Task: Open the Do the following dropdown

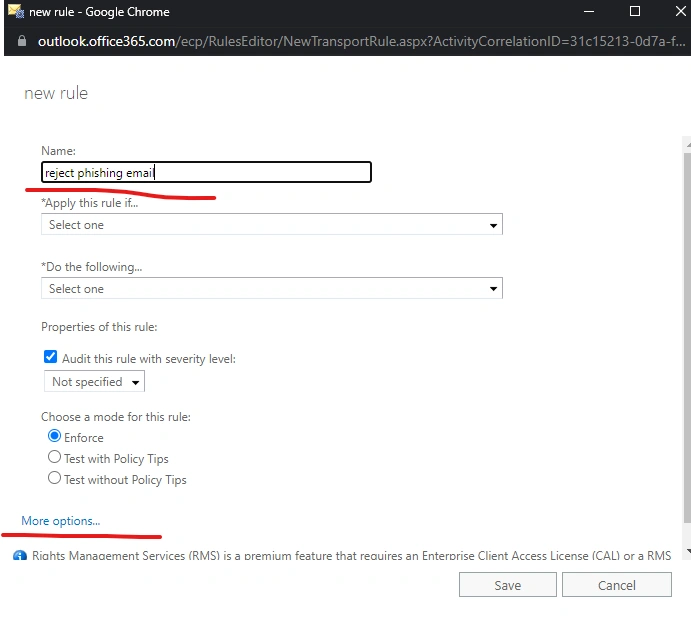Action: [272, 289]
